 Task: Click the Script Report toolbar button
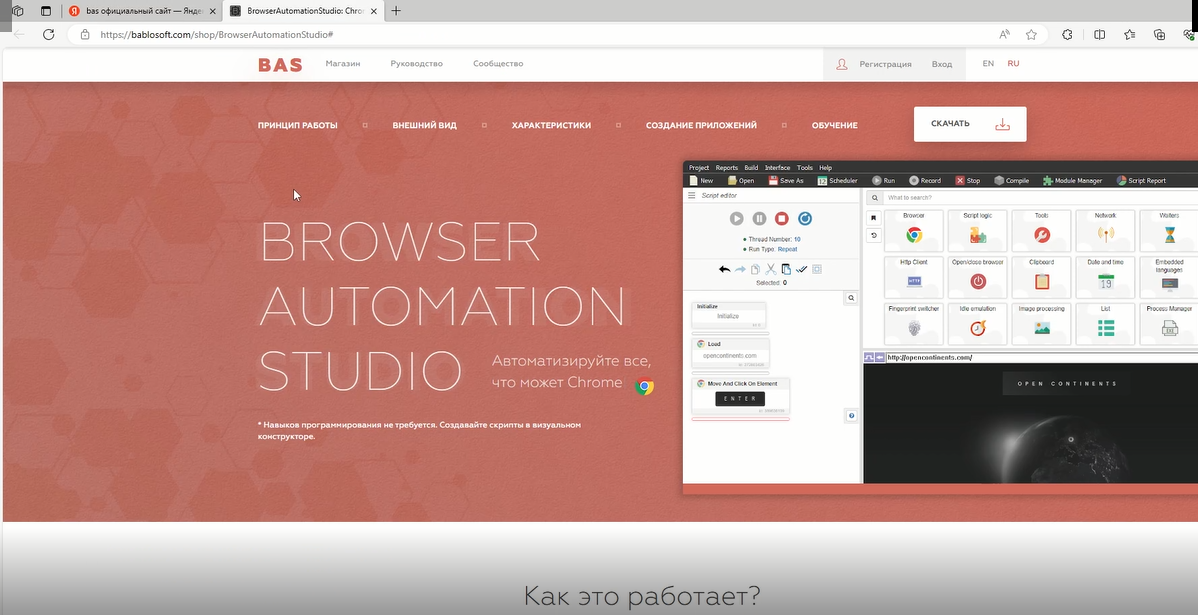[x=1141, y=181]
